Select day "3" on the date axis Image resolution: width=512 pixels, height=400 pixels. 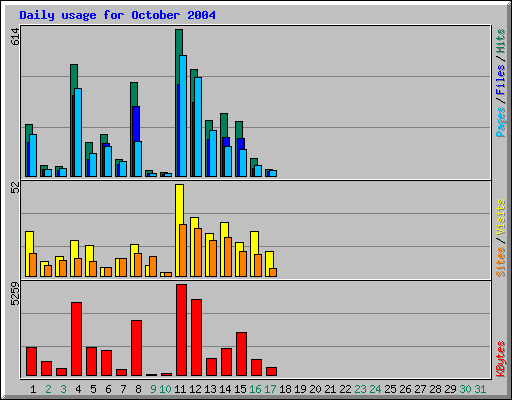click(63, 389)
